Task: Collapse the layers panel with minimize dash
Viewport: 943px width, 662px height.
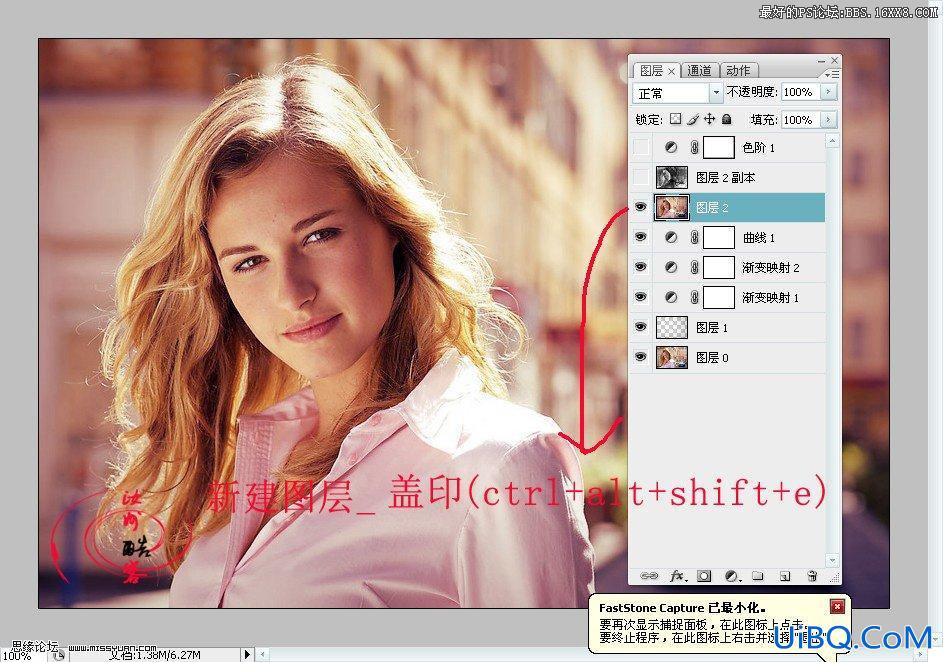Action: point(822,61)
